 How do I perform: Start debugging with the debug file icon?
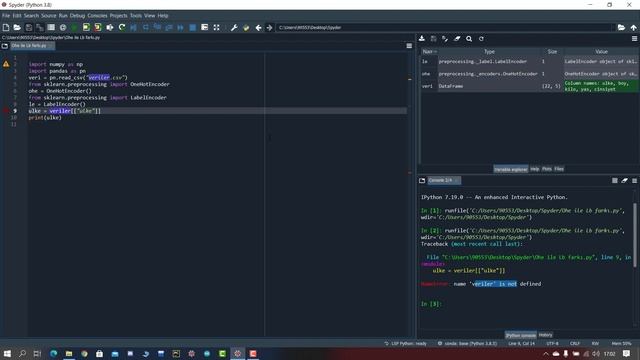tap(133, 27)
